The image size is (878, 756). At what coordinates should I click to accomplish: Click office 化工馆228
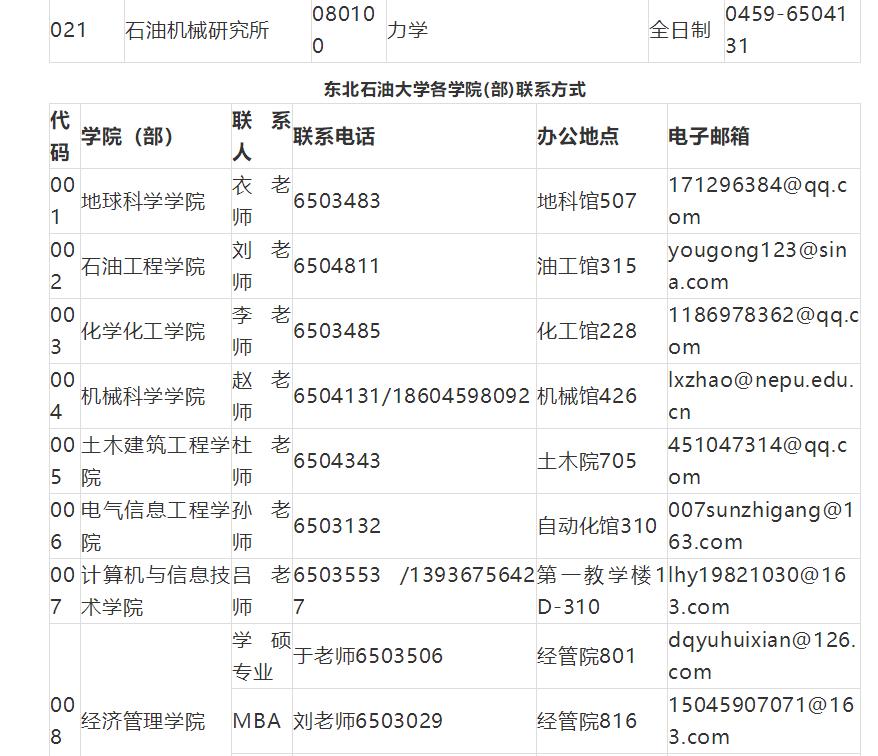587,331
